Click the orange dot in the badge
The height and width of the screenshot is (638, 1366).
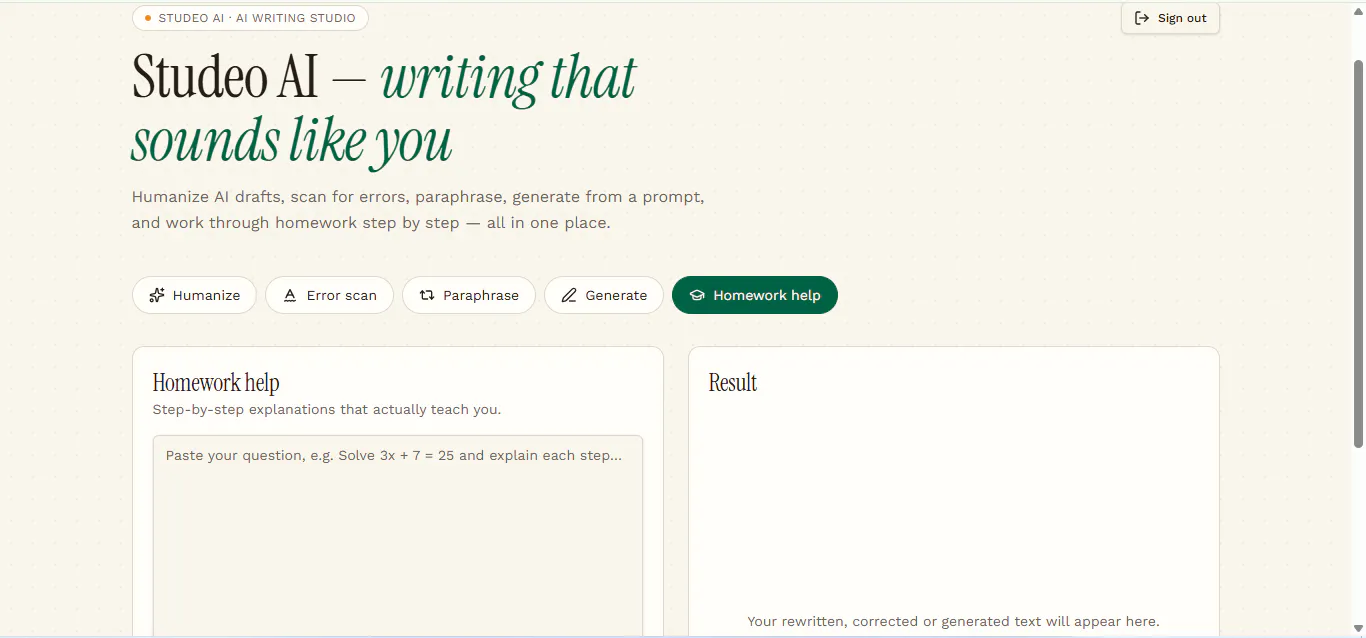tap(148, 18)
